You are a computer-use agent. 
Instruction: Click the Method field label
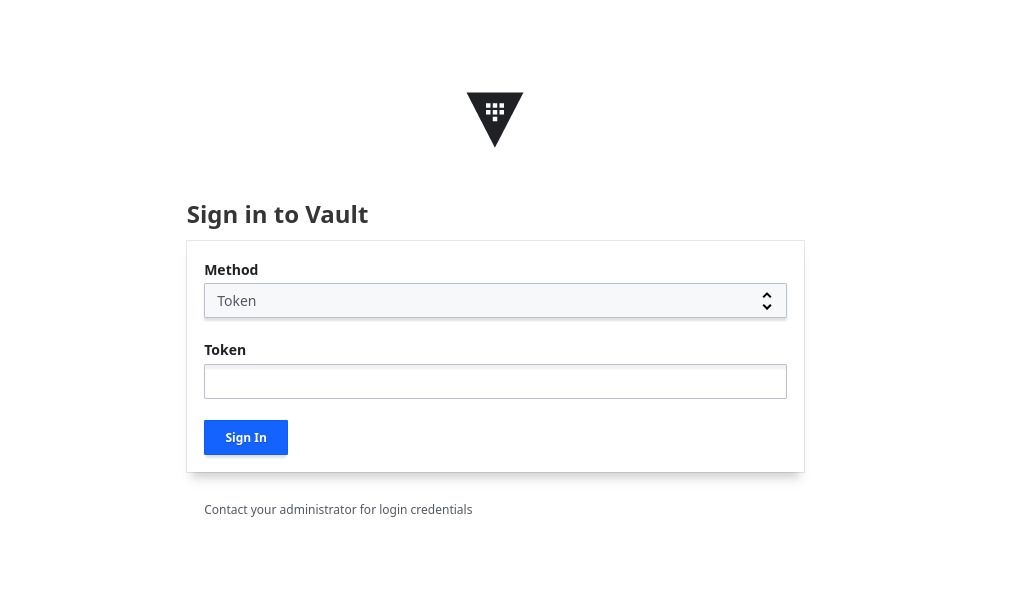tap(231, 269)
